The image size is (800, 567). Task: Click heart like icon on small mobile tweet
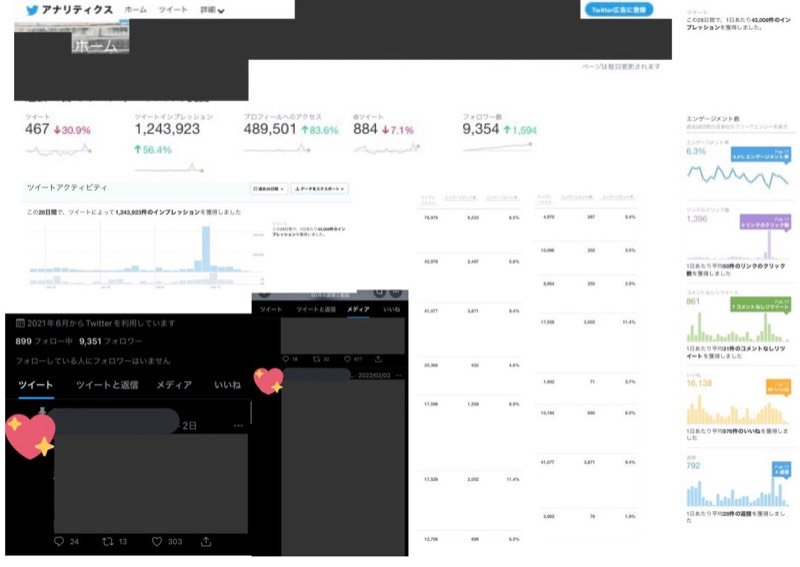[347, 359]
